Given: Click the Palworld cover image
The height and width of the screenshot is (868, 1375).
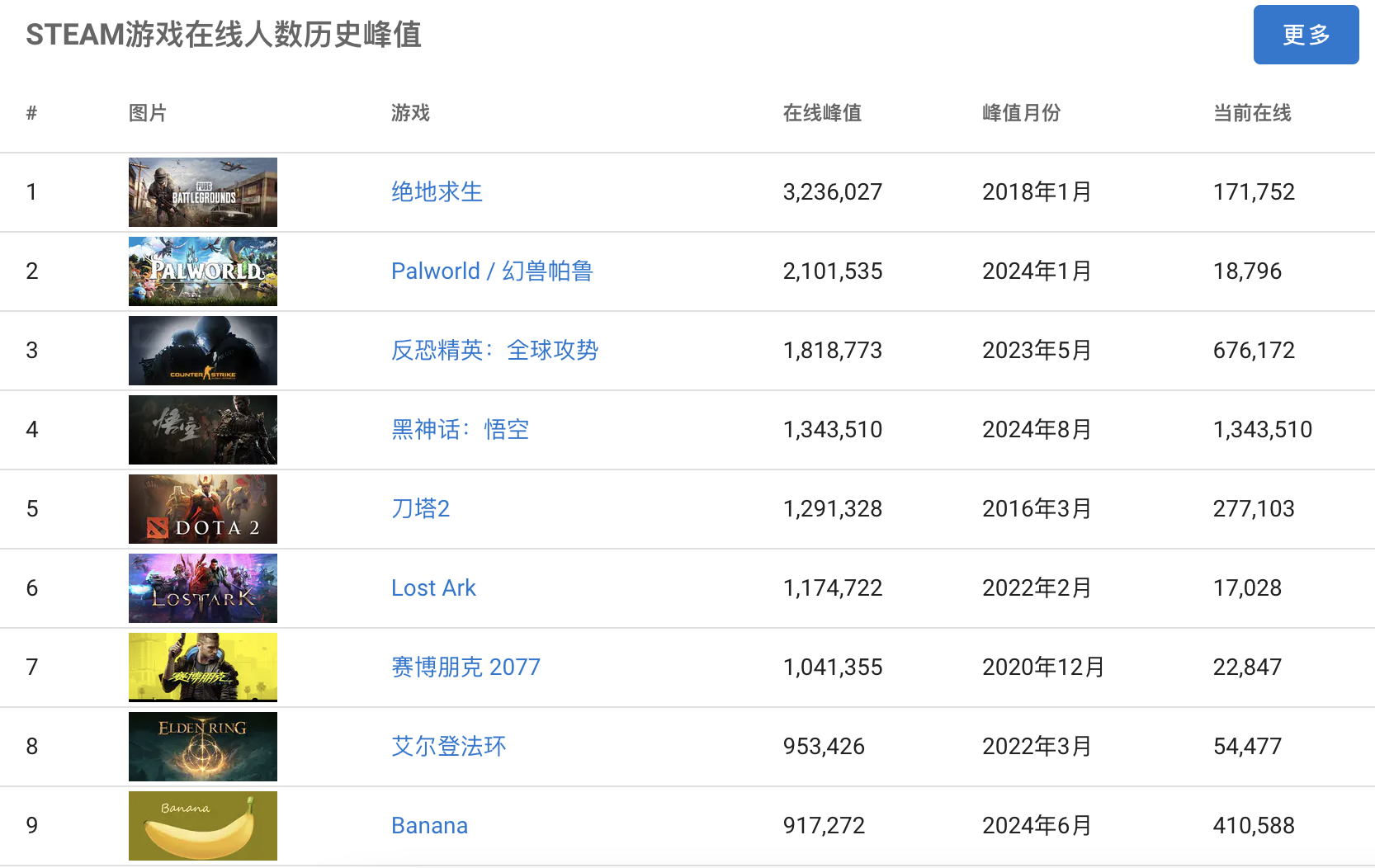Looking at the screenshot, I should pyautogui.click(x=203, y=271).
